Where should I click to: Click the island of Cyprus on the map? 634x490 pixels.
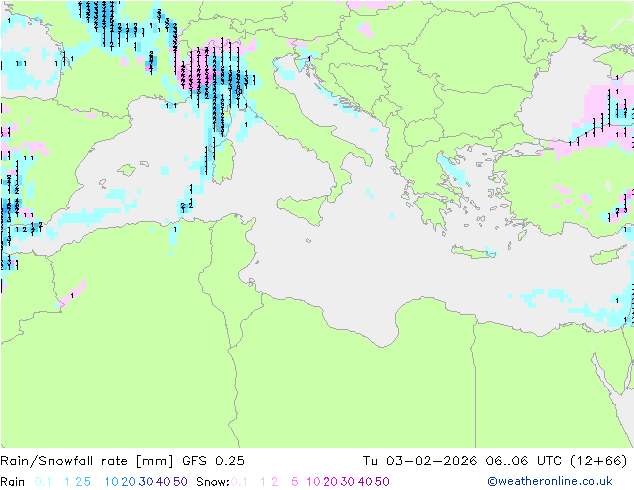click(607, 255)
